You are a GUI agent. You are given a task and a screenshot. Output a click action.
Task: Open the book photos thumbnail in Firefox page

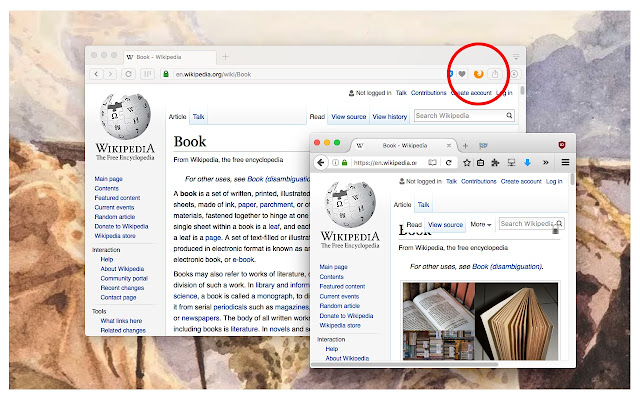click(480, 321)
